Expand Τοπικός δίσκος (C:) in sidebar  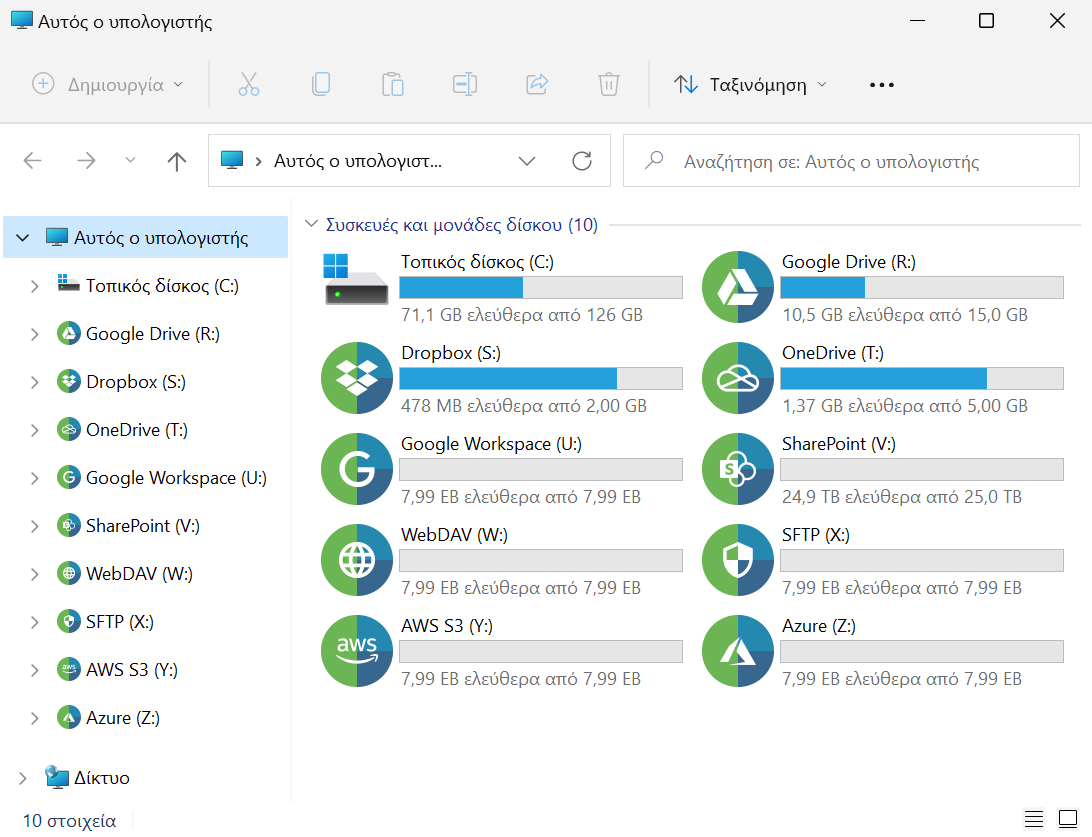[34, 286]
